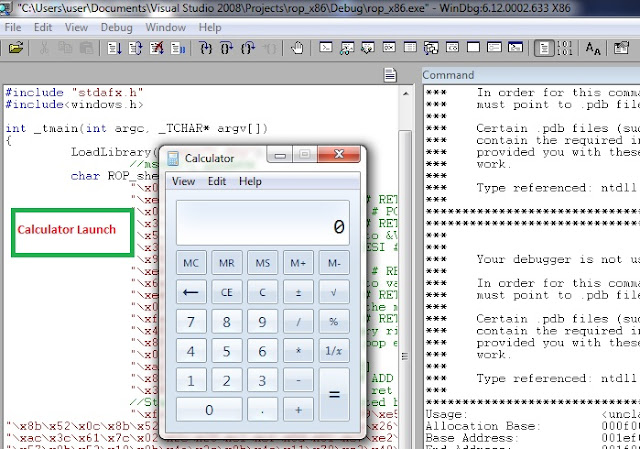Toggle sign with the ± button
Viewport: 640px width, 449px height.
pyautogui.click(x=298, y=292)
